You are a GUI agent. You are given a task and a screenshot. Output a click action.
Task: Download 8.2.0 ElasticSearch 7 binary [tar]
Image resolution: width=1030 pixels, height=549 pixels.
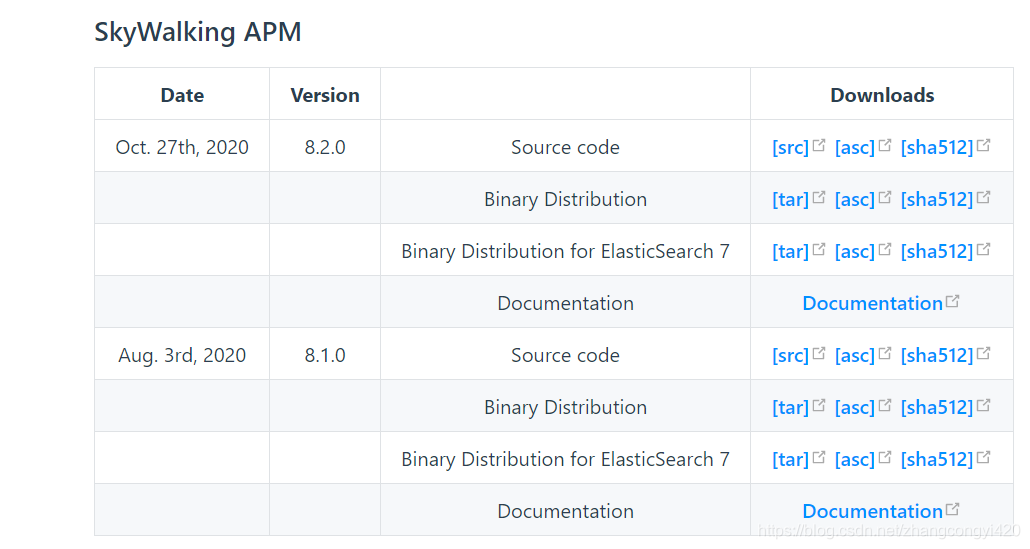click(790, 251)
